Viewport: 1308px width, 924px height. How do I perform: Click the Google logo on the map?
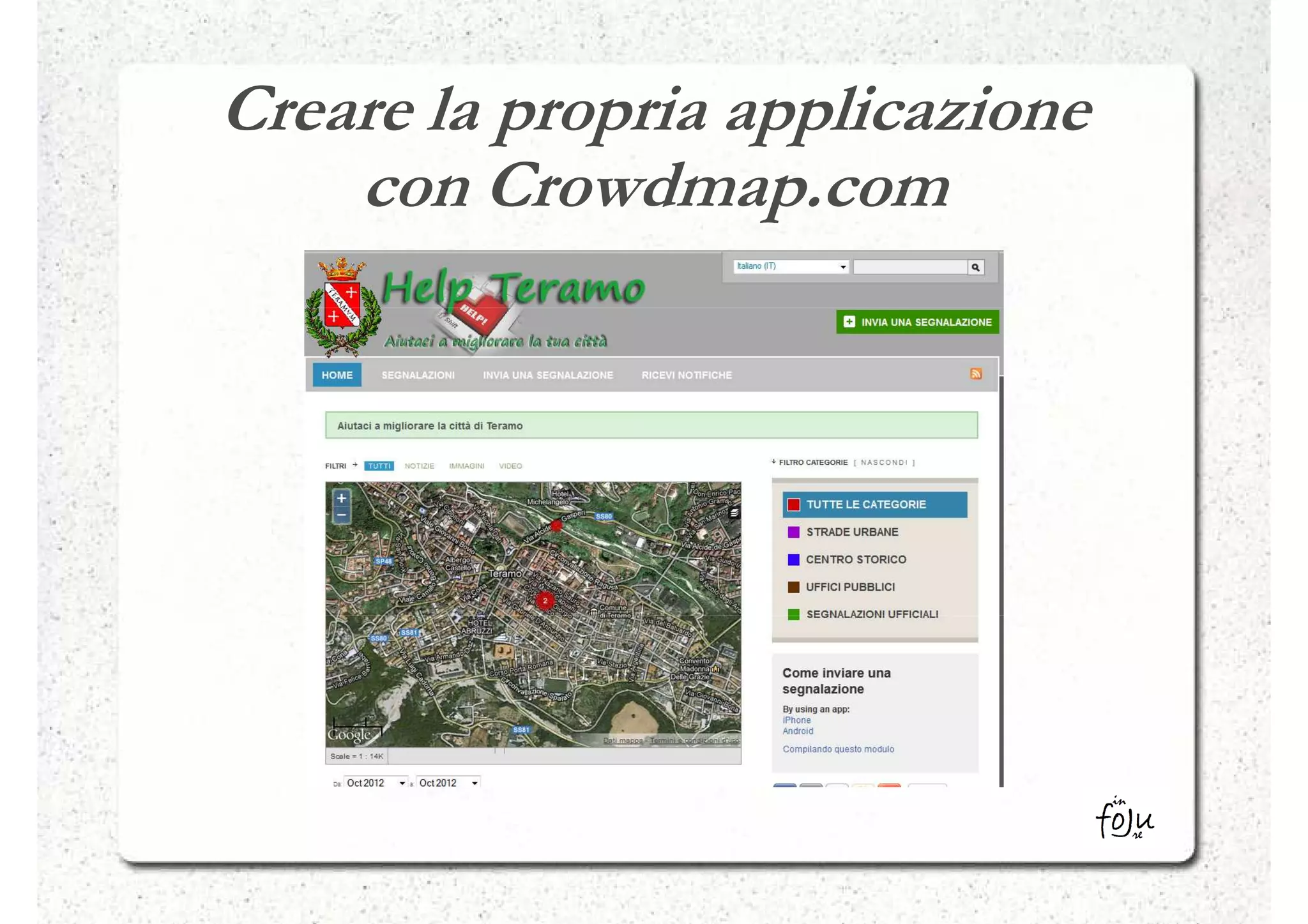click(349, 735)
